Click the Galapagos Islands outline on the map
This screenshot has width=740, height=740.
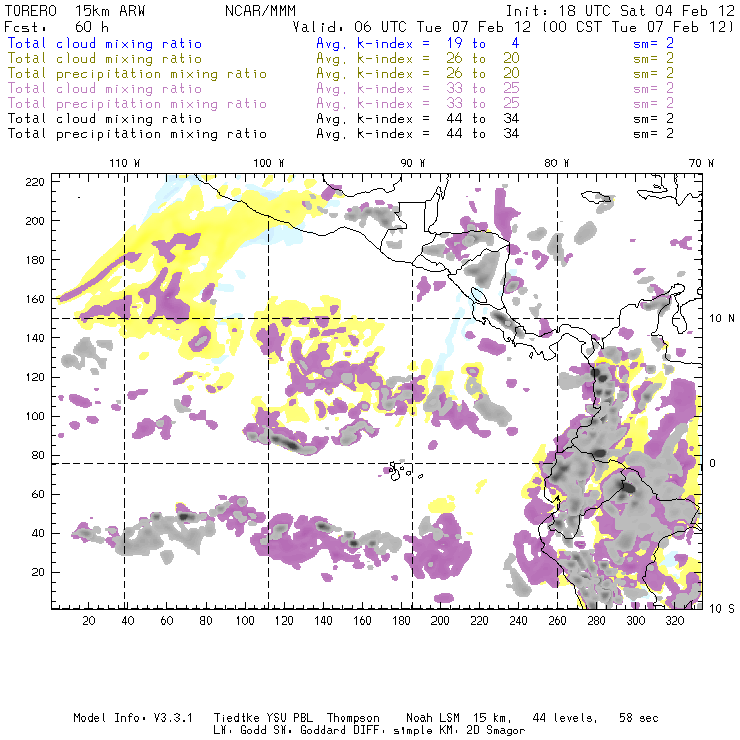coord(398,468)
